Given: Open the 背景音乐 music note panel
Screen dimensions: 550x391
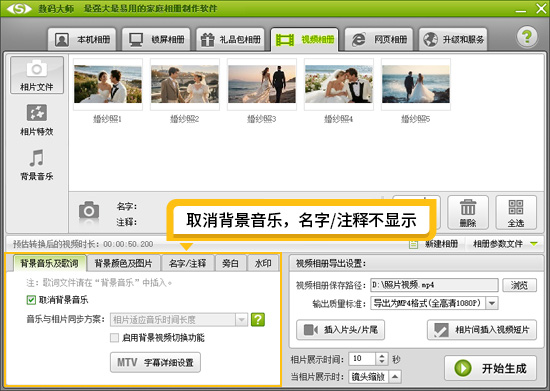Looking at the screenshot, I should (x=37, y=165).
